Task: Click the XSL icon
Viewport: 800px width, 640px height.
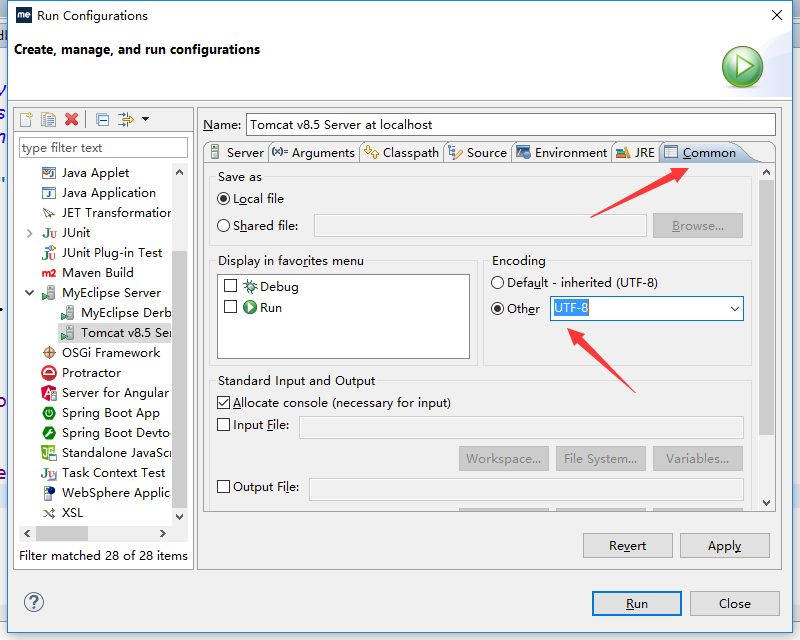Action: pyautogui.click(x=49, y=513)
